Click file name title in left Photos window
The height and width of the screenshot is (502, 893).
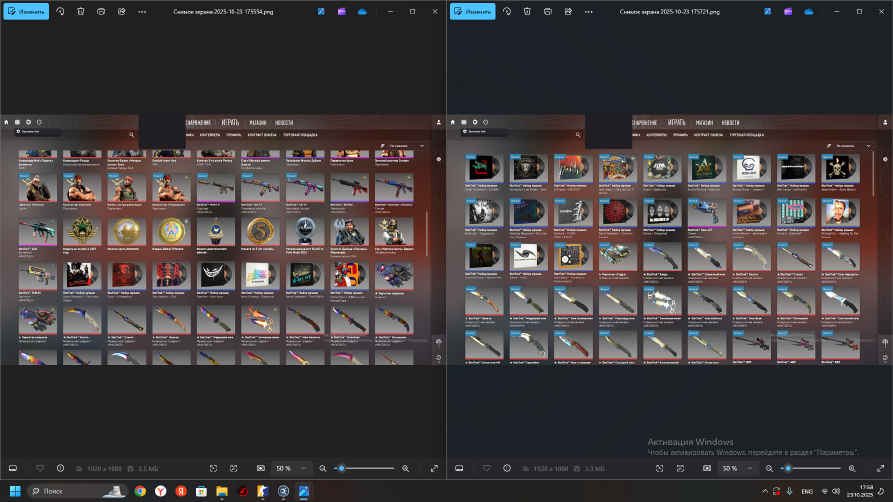tap(223, 11)
